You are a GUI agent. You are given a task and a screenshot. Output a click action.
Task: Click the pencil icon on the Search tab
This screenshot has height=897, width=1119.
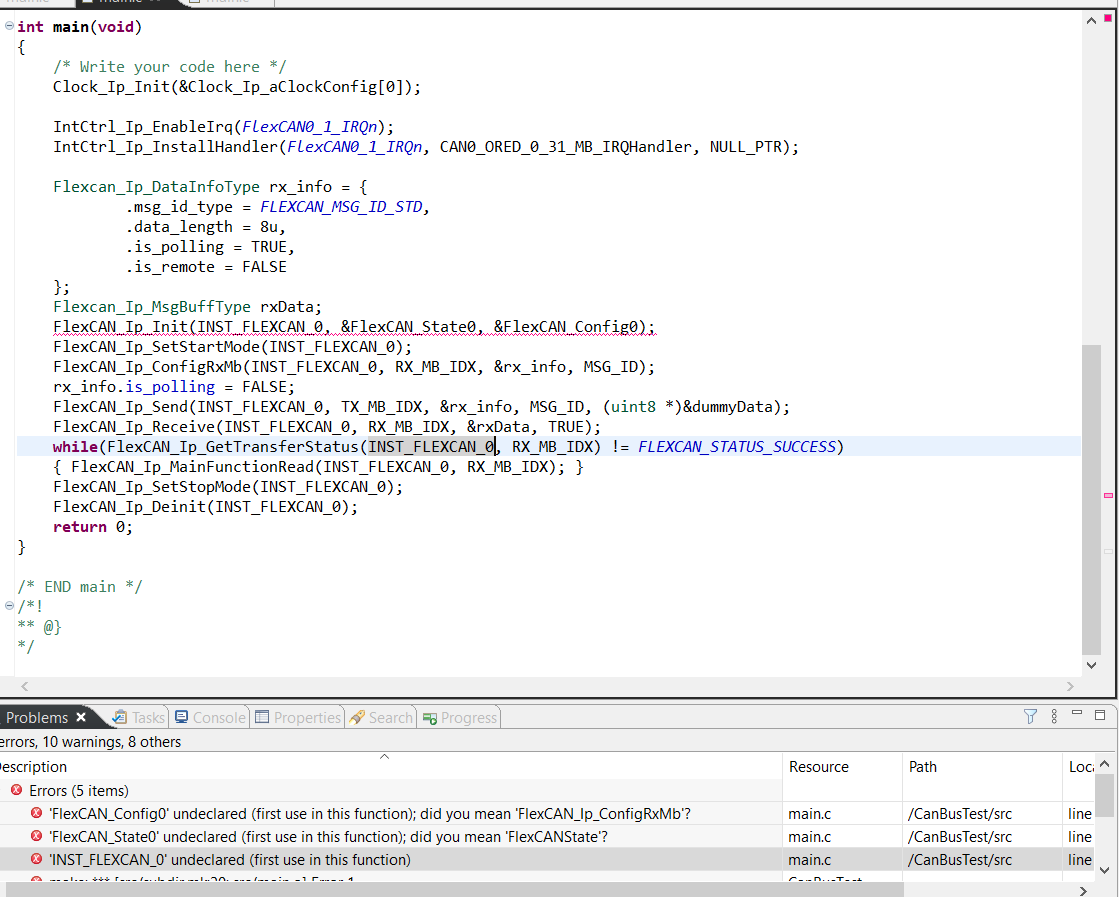pos(354,716)
